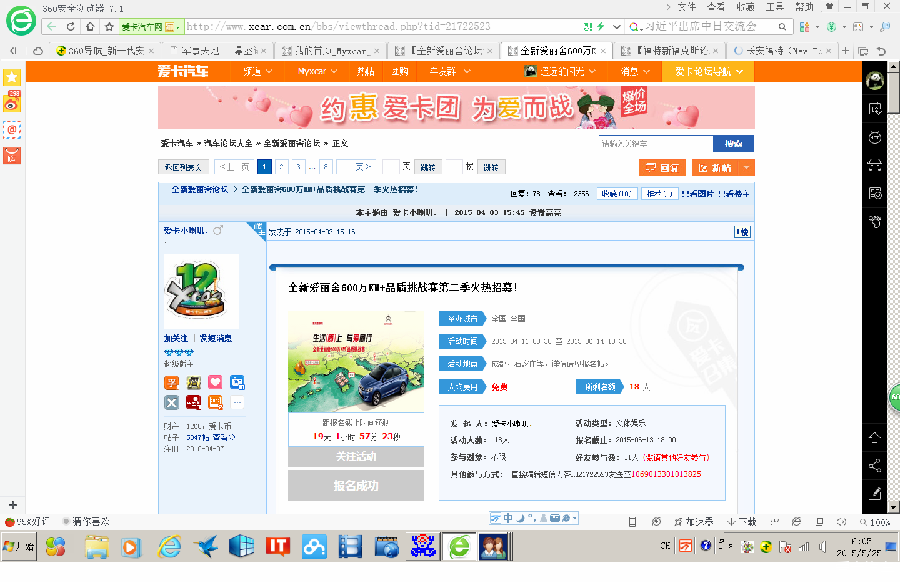Click the browser back arrow button

[x=52, y=26]
